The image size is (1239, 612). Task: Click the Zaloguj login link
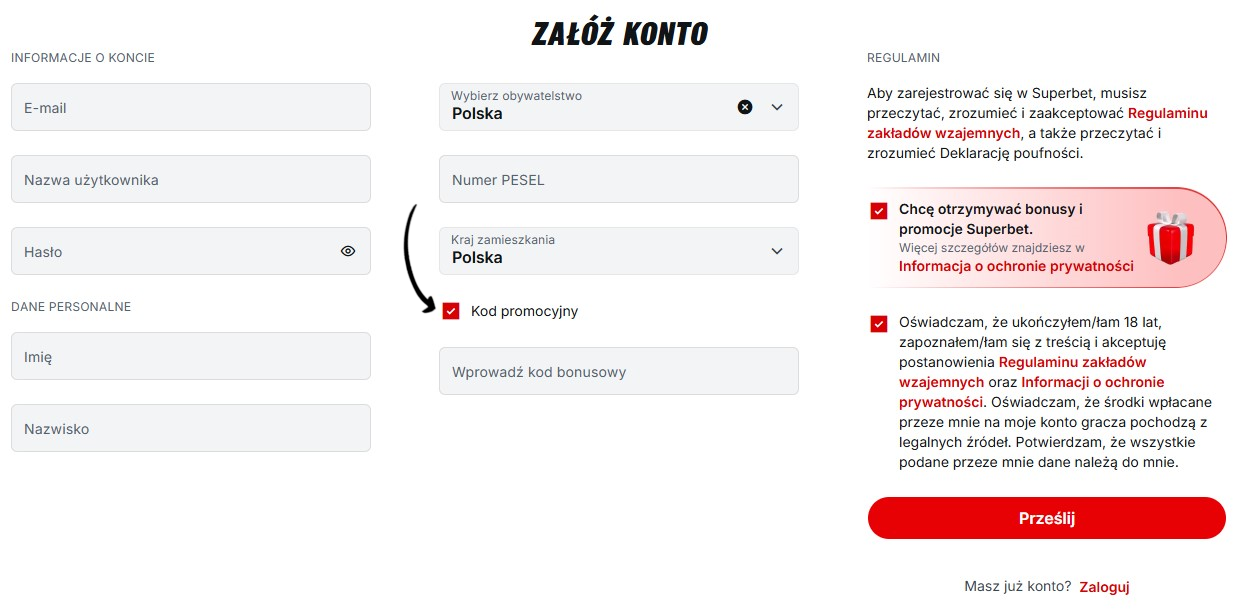pos(1103,587)
